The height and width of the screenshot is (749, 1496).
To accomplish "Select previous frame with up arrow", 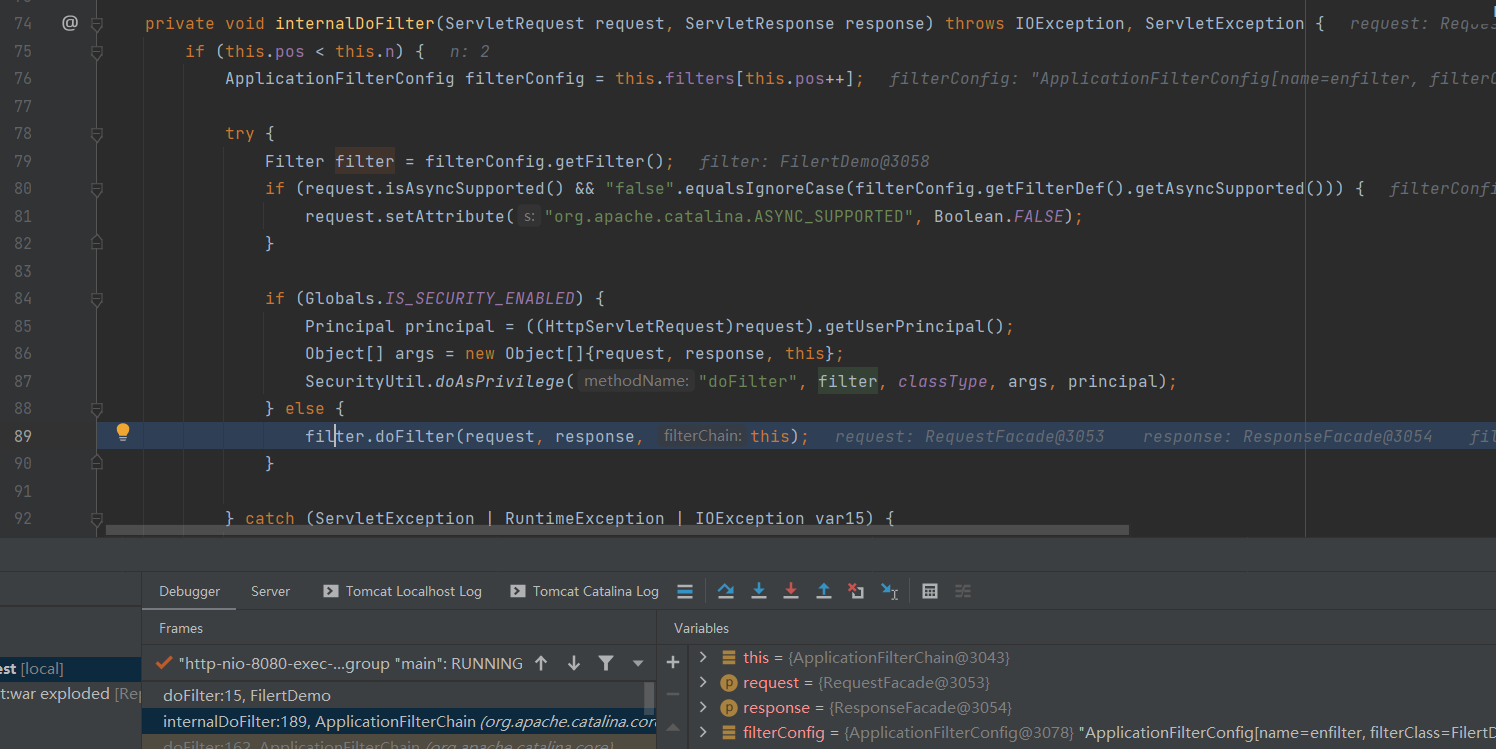I will click(541, 663).
